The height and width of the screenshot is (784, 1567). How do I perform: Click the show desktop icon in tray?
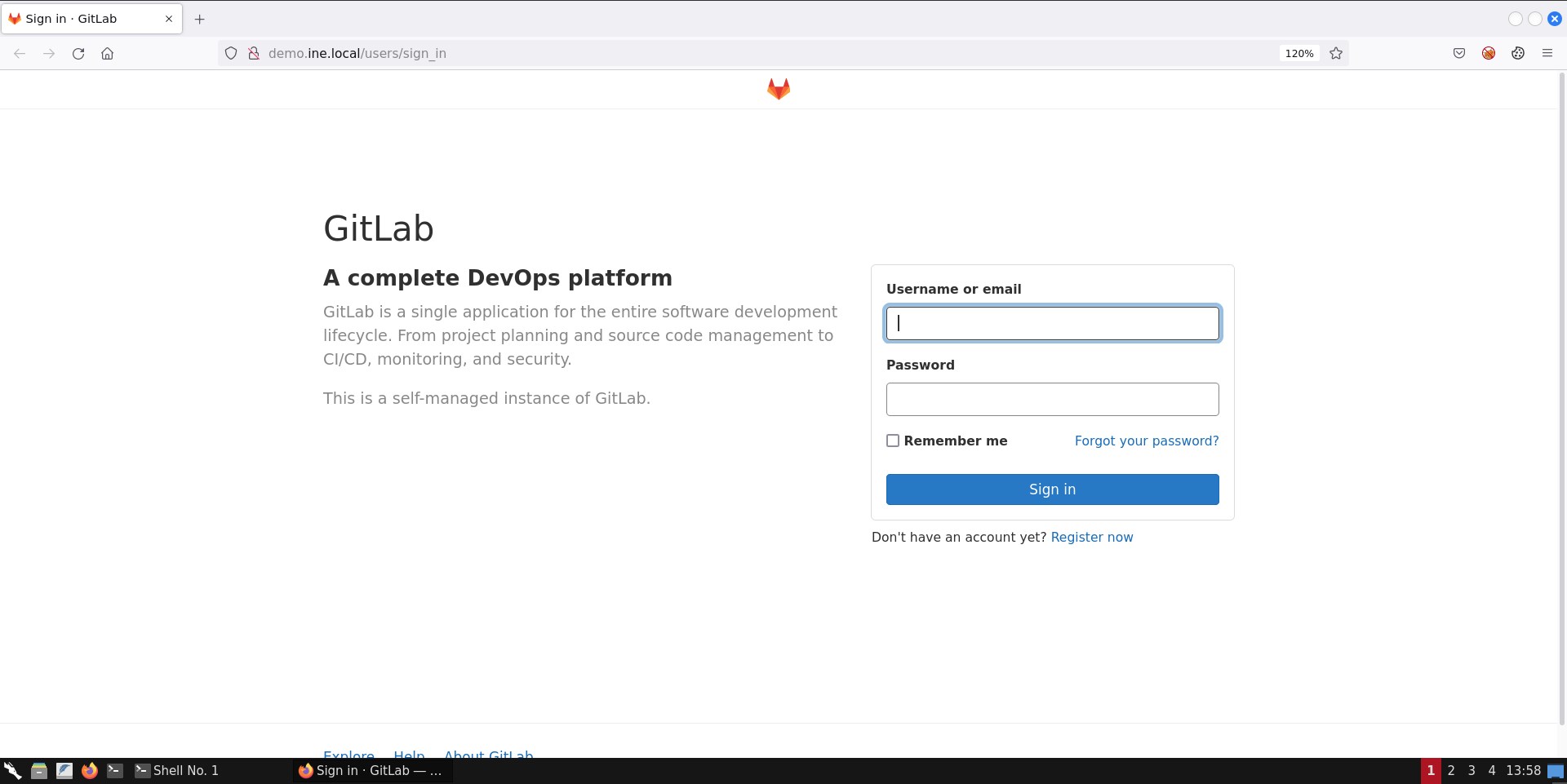[x=1556, y=771]
